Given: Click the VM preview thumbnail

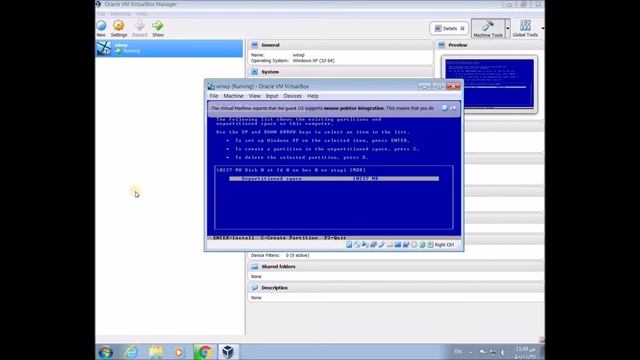Looking at the screenshot, I should pyautogui.click(x=489, y=84).
